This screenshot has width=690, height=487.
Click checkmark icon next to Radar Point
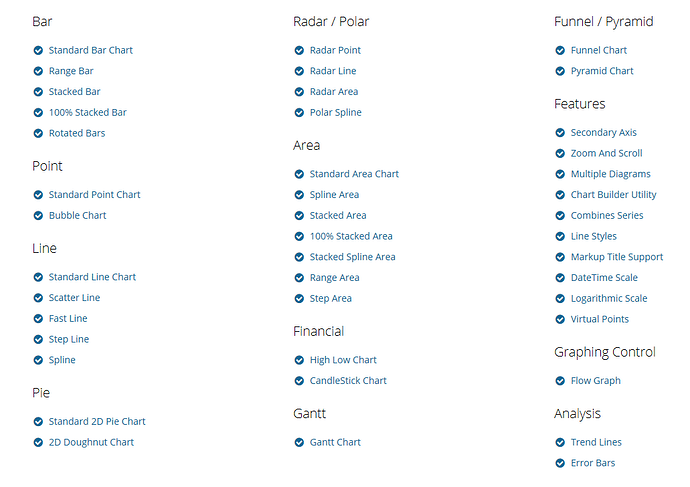tap(299, 51)
